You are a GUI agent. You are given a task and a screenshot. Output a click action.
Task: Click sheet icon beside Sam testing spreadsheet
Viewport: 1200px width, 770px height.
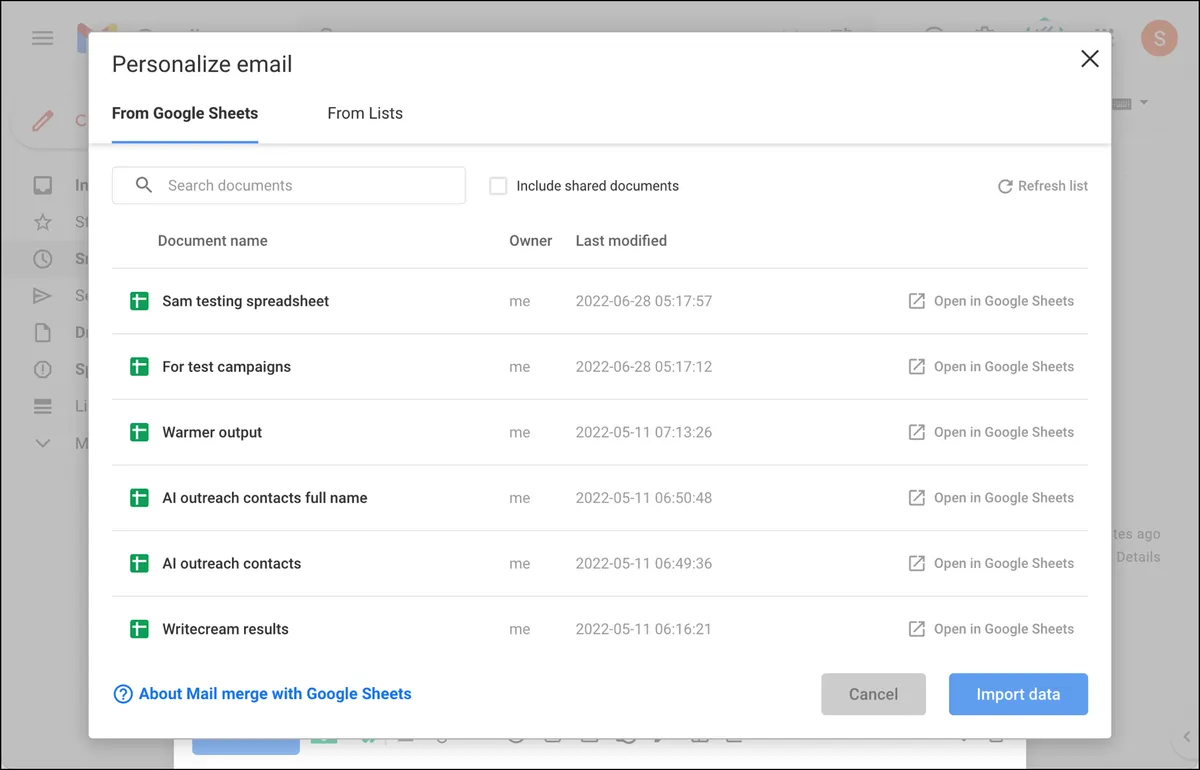click(x=140, y=301)
